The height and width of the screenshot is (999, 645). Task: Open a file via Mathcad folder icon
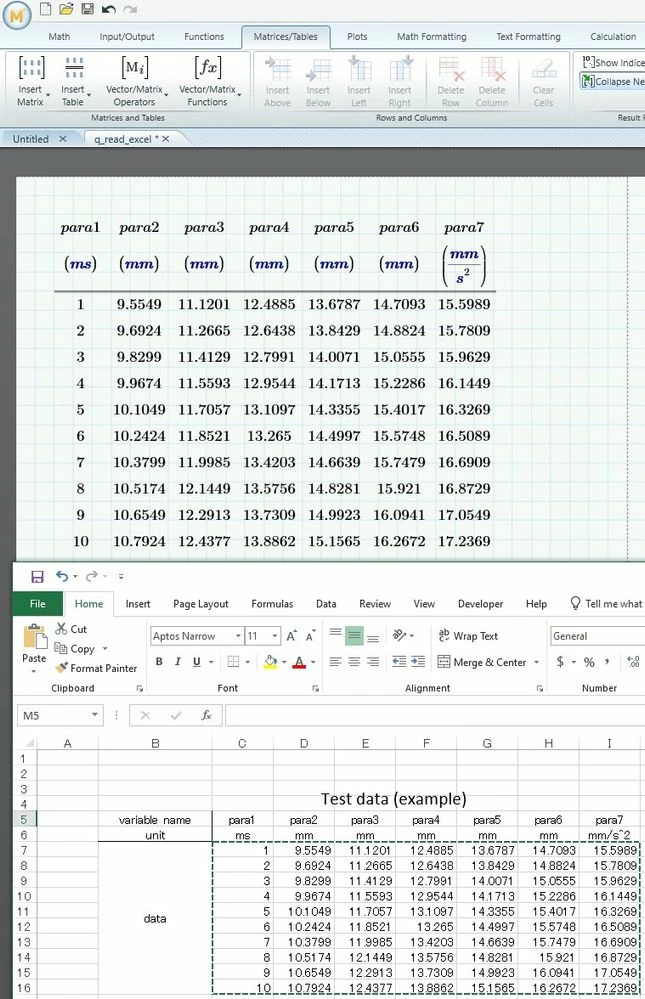tap(66, 9)
